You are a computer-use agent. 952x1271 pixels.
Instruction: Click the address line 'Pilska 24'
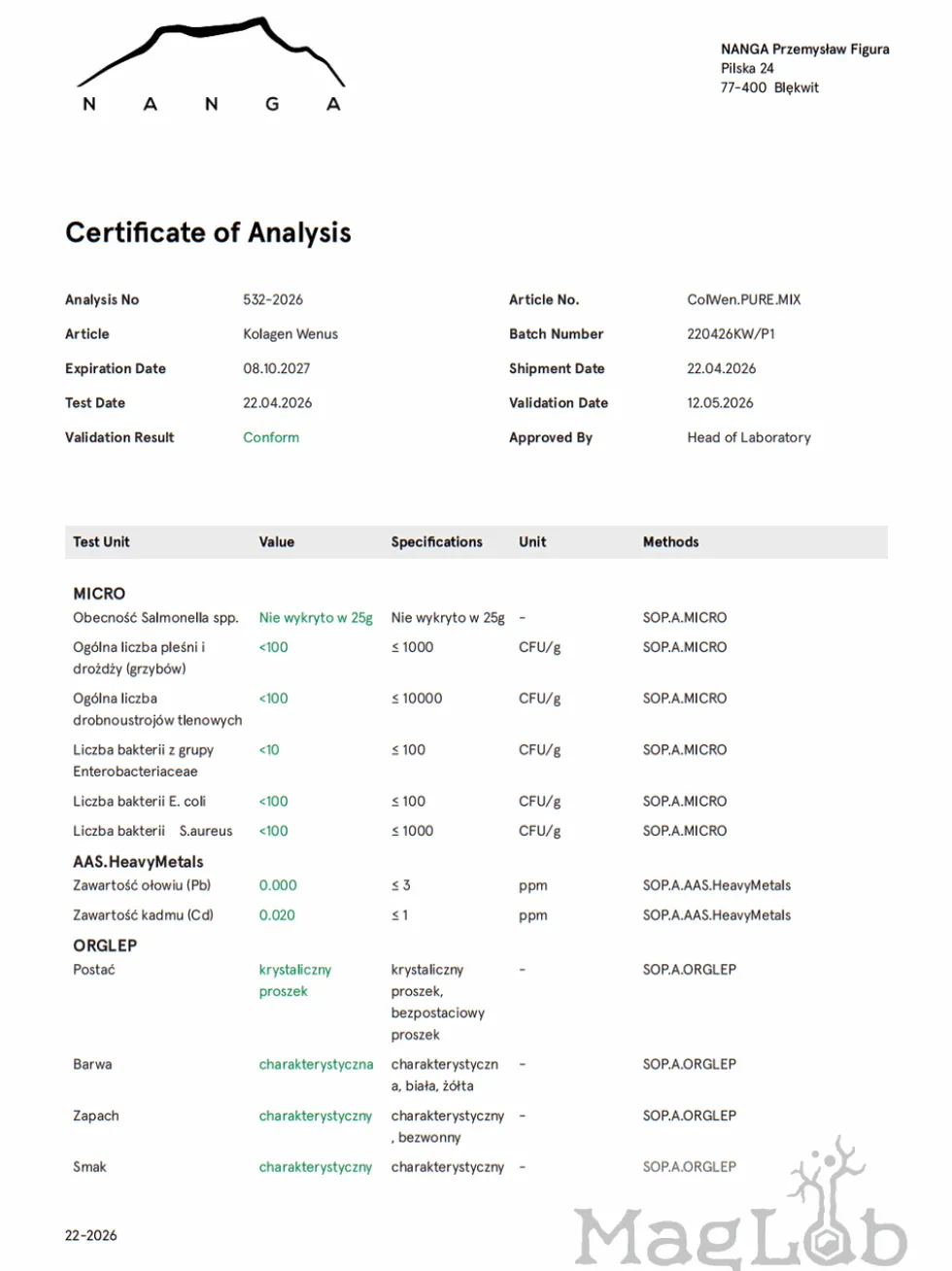747,68
